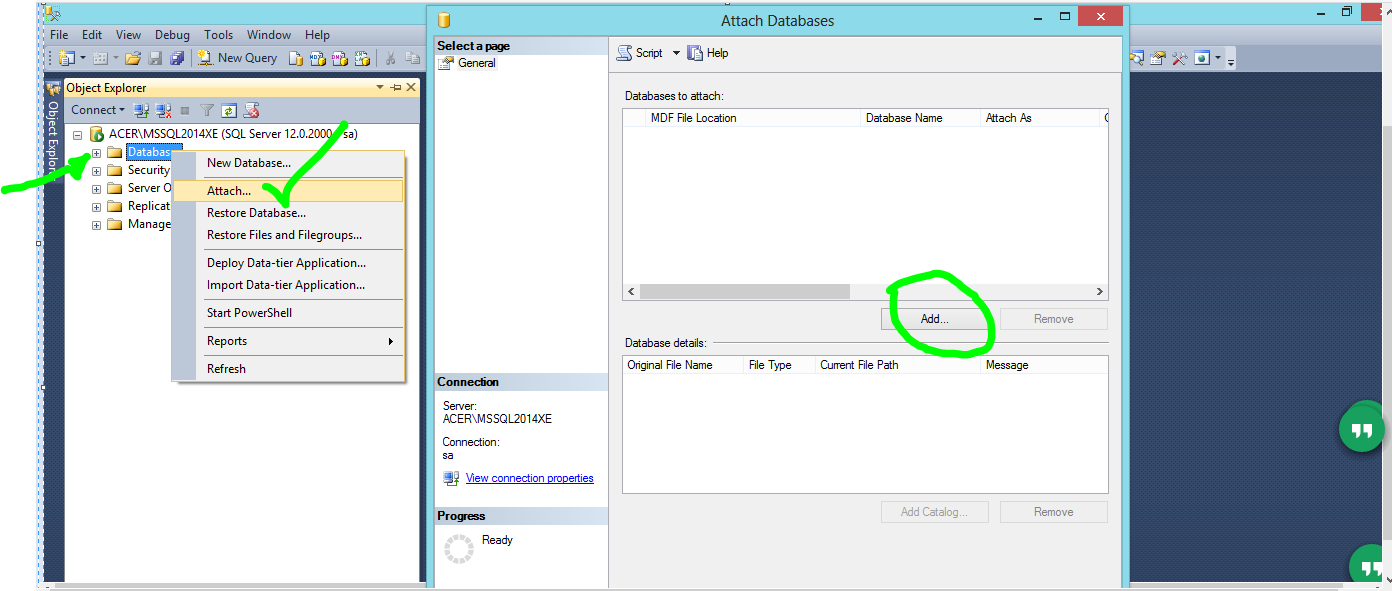Click the Database Name column header
Viewport: 1392px width, 591px height.
pos(921,118)
